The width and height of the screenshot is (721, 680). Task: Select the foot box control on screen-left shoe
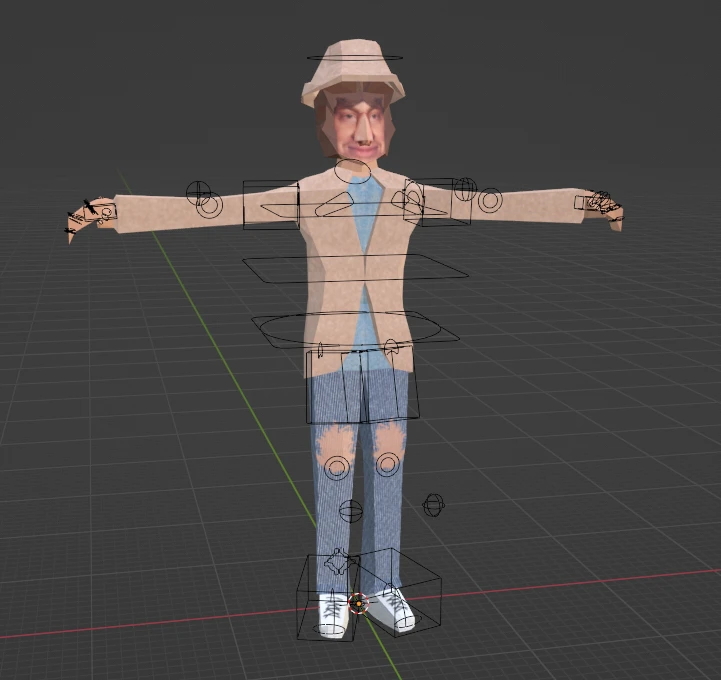coord(327,597)
